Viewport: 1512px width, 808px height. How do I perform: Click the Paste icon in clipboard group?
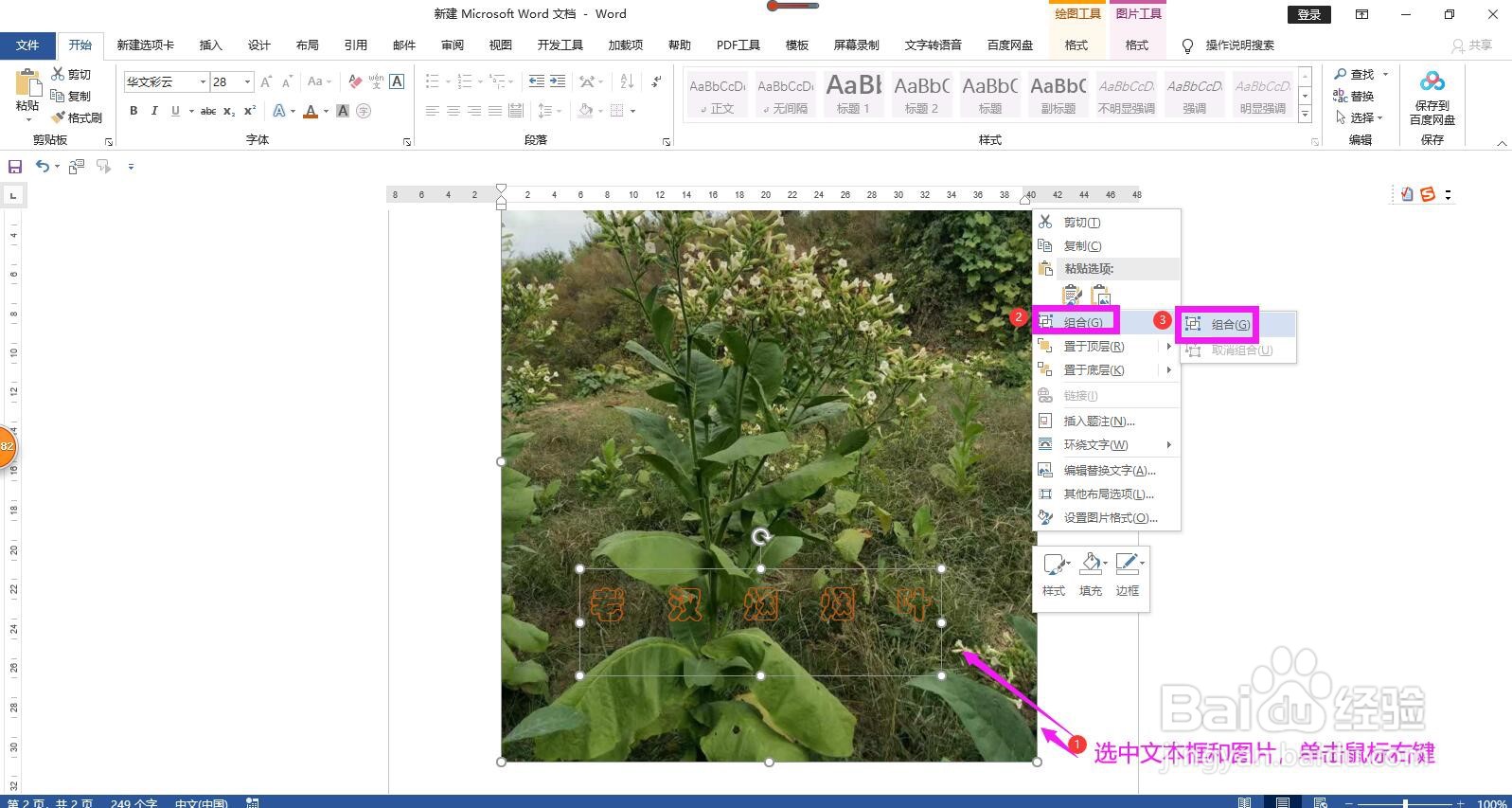coord(27,83)
